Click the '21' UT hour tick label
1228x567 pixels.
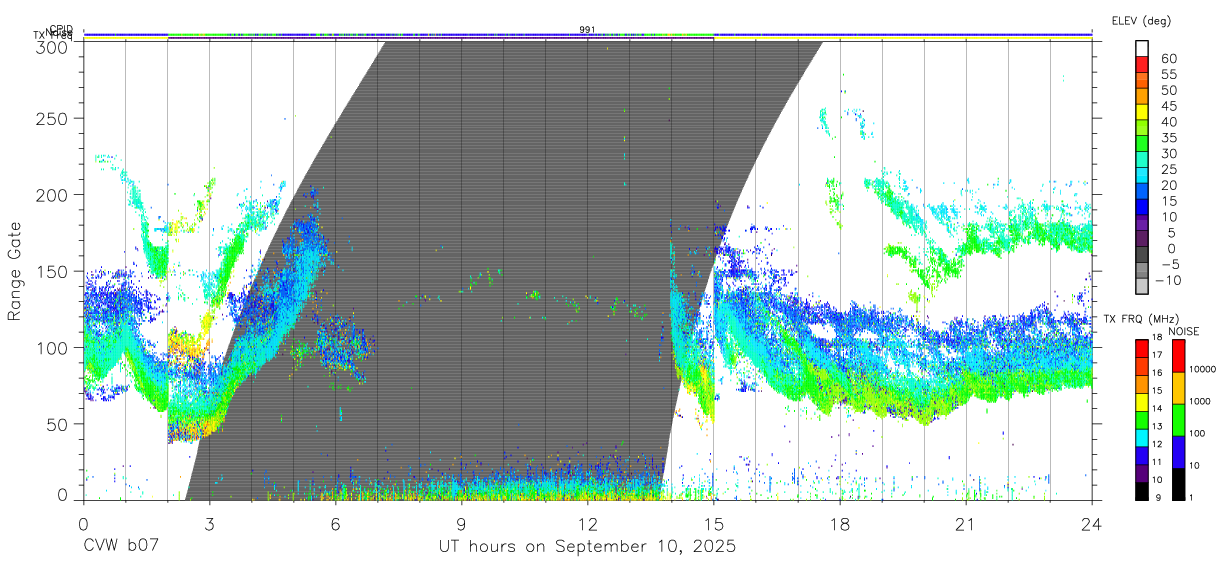coord(966,524)
